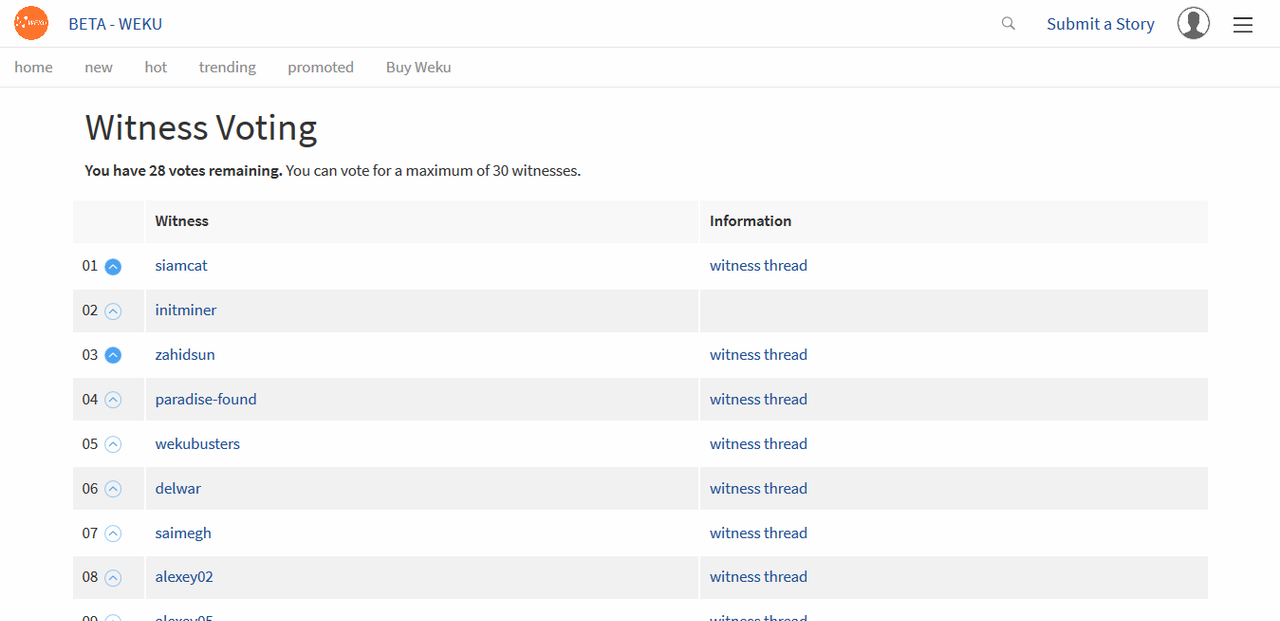Screen dimensions: 1280x621
Task: Open alexey02's witness thread
Action: 758,577
